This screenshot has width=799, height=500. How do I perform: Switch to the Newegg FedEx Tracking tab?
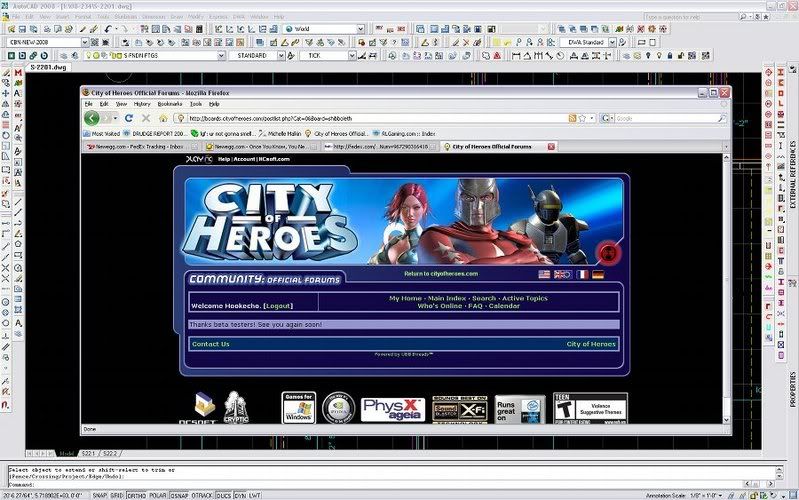(x=141, y=147)
